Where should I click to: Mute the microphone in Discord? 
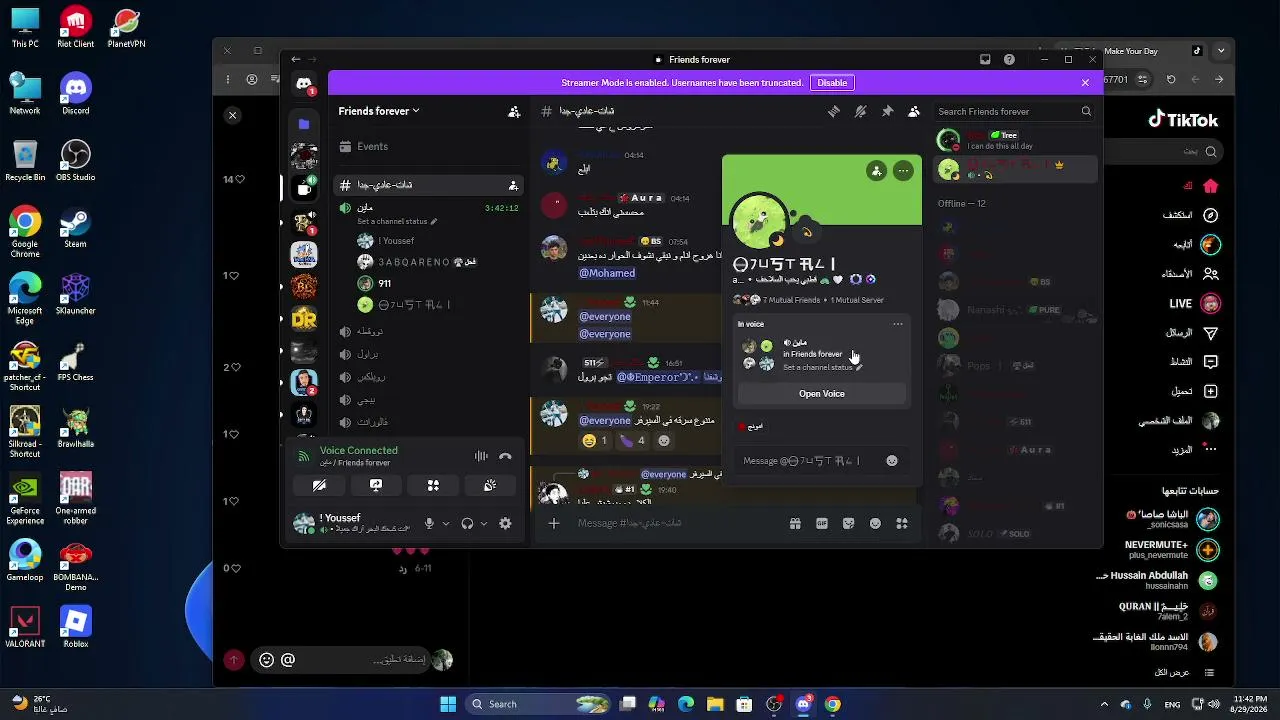tap(429, 523)
